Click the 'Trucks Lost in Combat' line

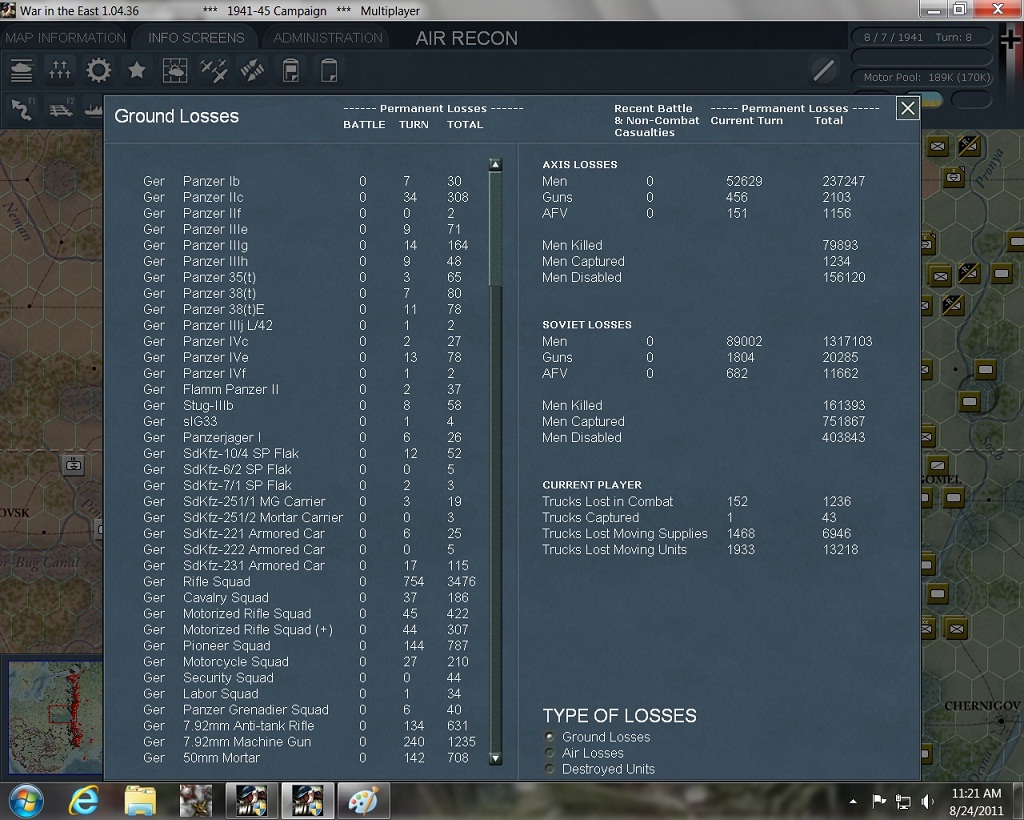[697, 501]
